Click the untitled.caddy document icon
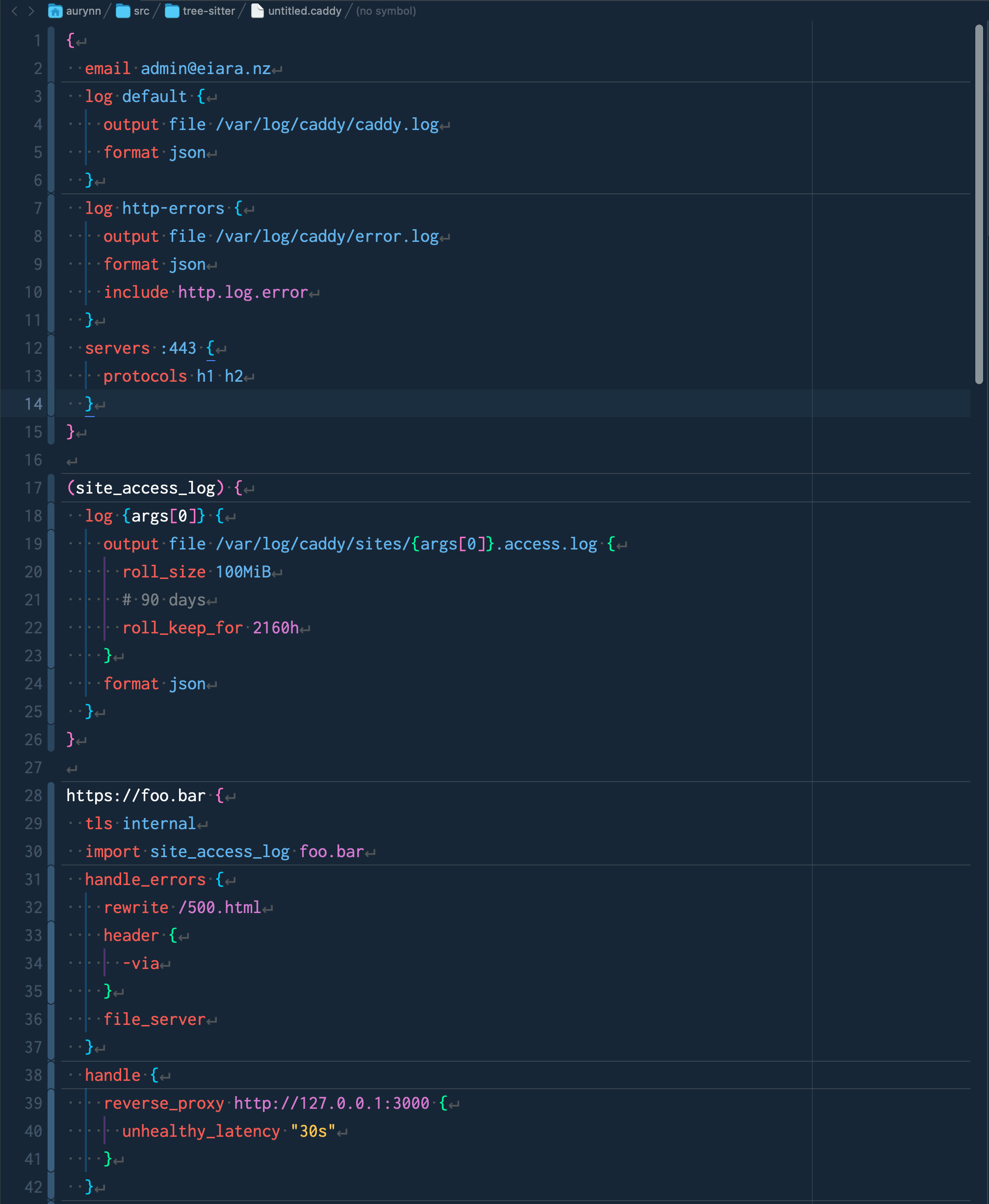The width and height of the screenshot is (989, 1204). click(258, 11)
